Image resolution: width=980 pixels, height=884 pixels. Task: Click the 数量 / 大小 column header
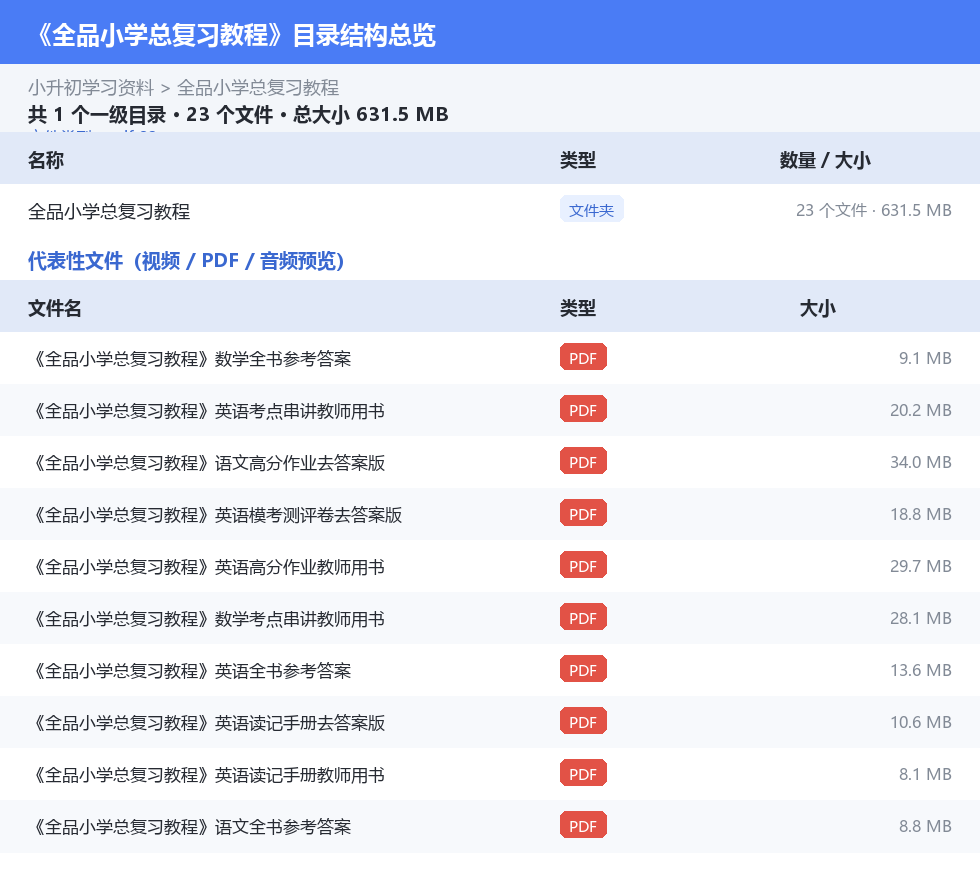pyautogui.click(x=825, y=160)
